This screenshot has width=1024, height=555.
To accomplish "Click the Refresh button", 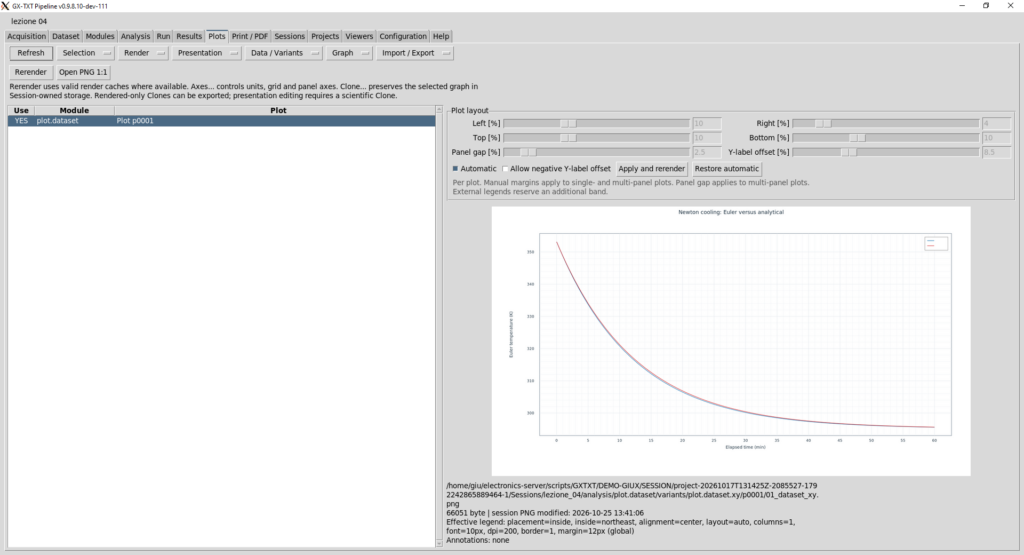I will click(31, 53).
